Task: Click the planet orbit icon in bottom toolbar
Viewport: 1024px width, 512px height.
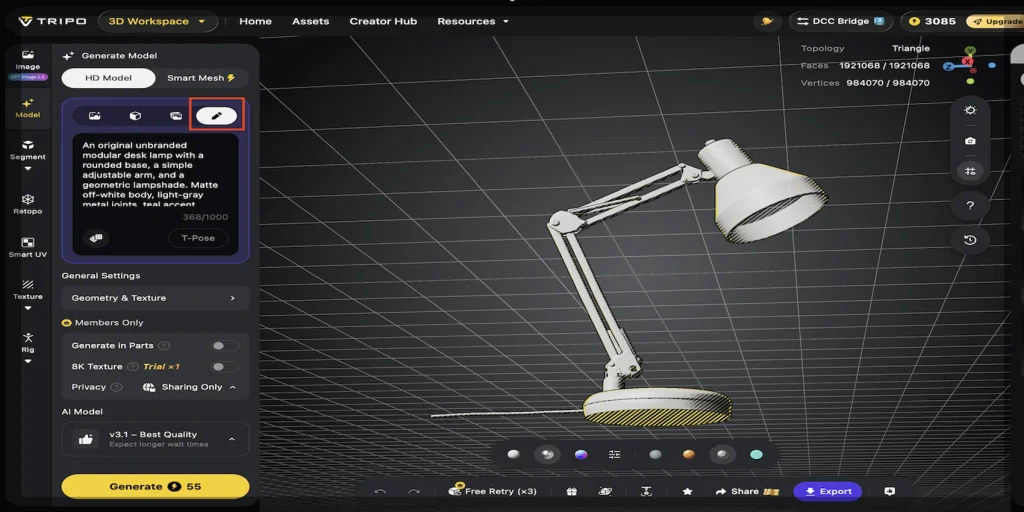Action: [605, 491]
